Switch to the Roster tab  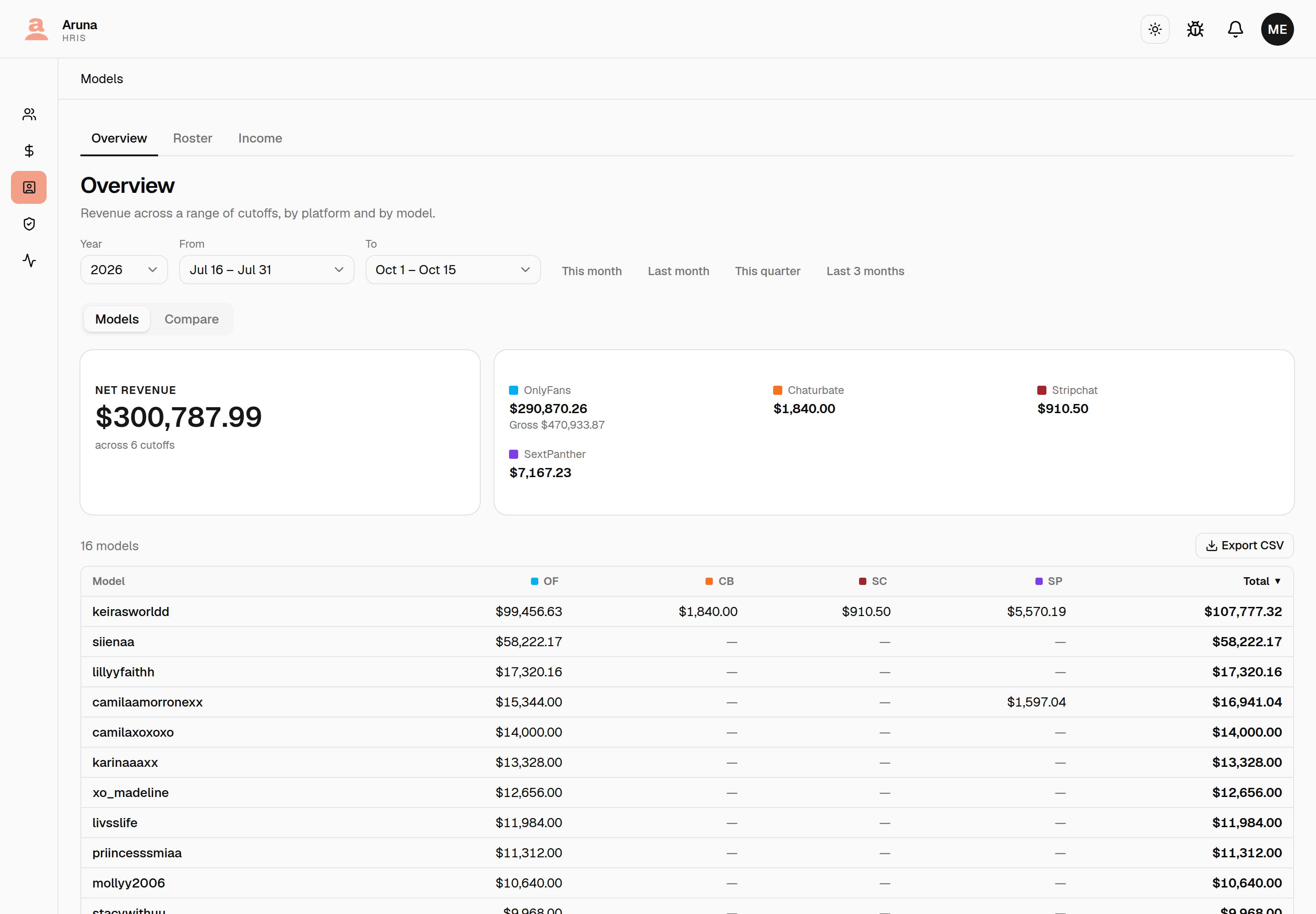point(192,138)
